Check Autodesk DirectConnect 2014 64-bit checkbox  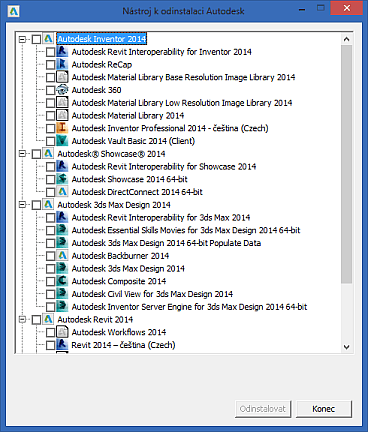pyautogui.click(x=50, y=192)
